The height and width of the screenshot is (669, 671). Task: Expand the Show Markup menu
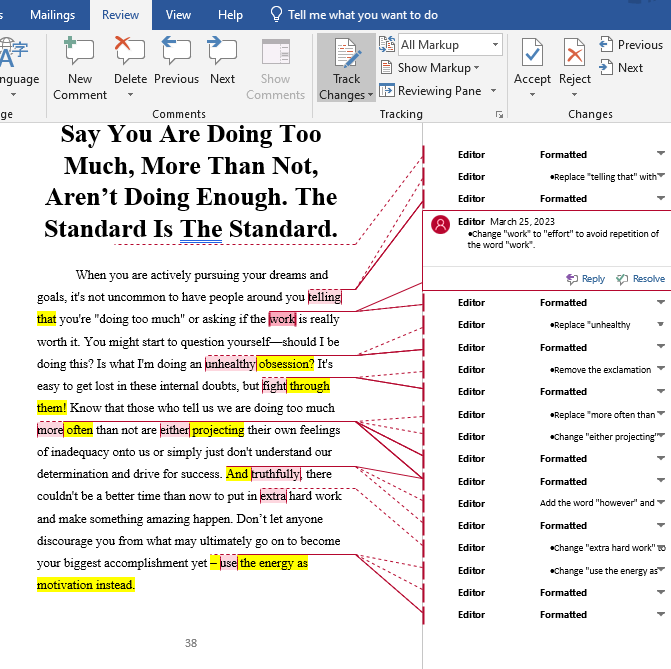pos(438,68)
